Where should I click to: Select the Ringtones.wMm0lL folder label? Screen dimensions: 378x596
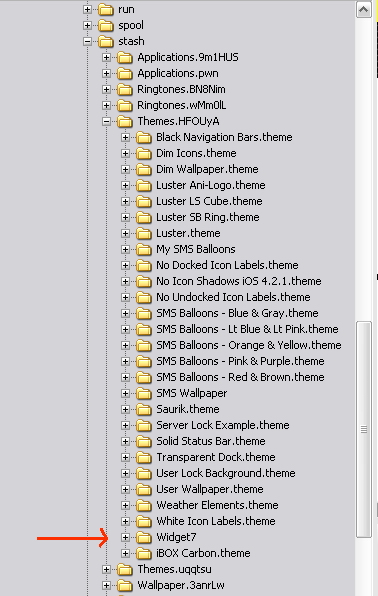point(182,105)
